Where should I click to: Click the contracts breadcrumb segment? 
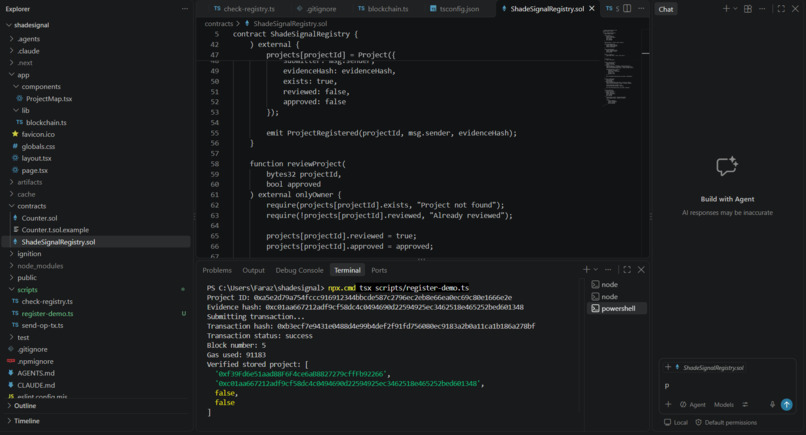(x=218, y=24)
